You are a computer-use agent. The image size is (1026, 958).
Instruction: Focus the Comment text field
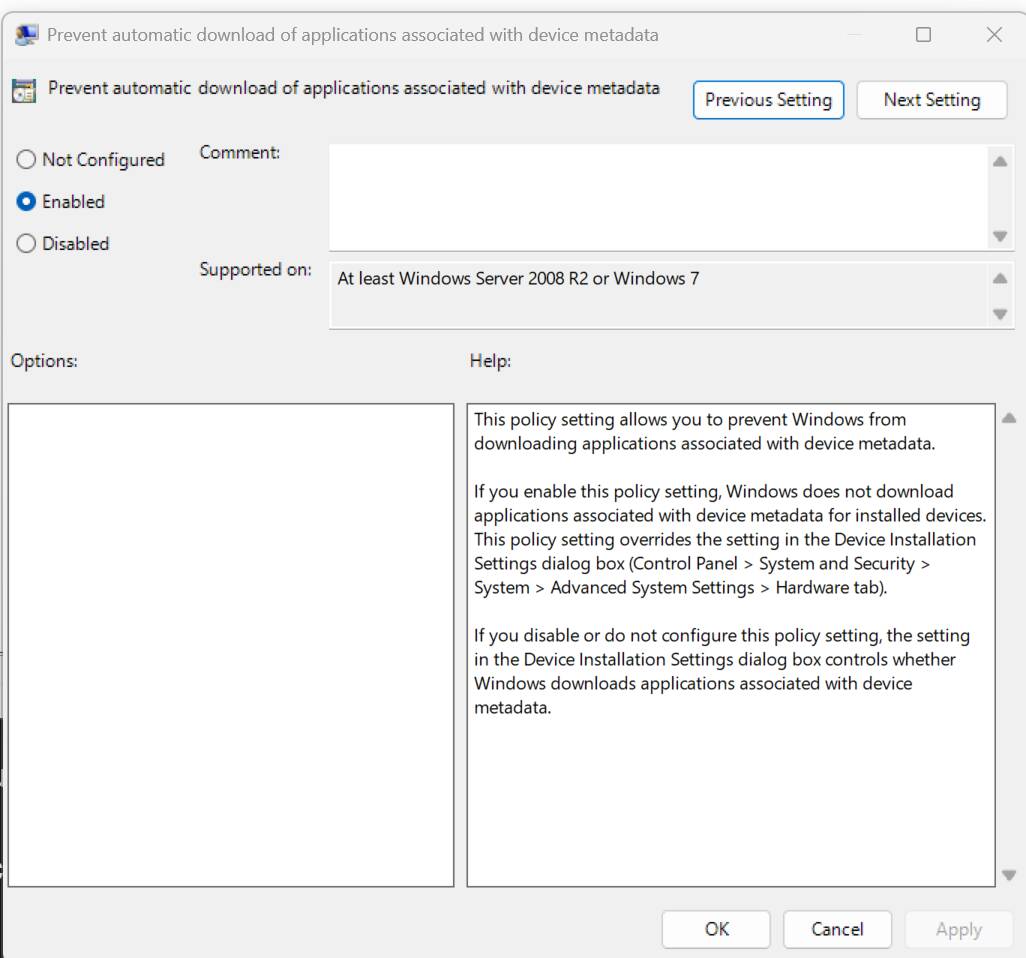click(658, 197)
